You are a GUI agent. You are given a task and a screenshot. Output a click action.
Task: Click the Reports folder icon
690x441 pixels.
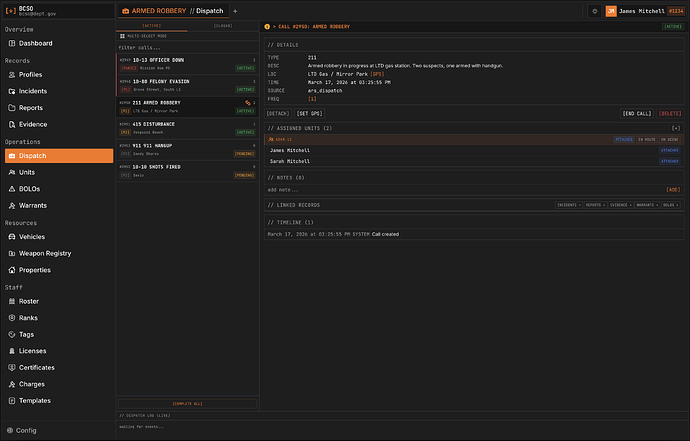(12, 108)
